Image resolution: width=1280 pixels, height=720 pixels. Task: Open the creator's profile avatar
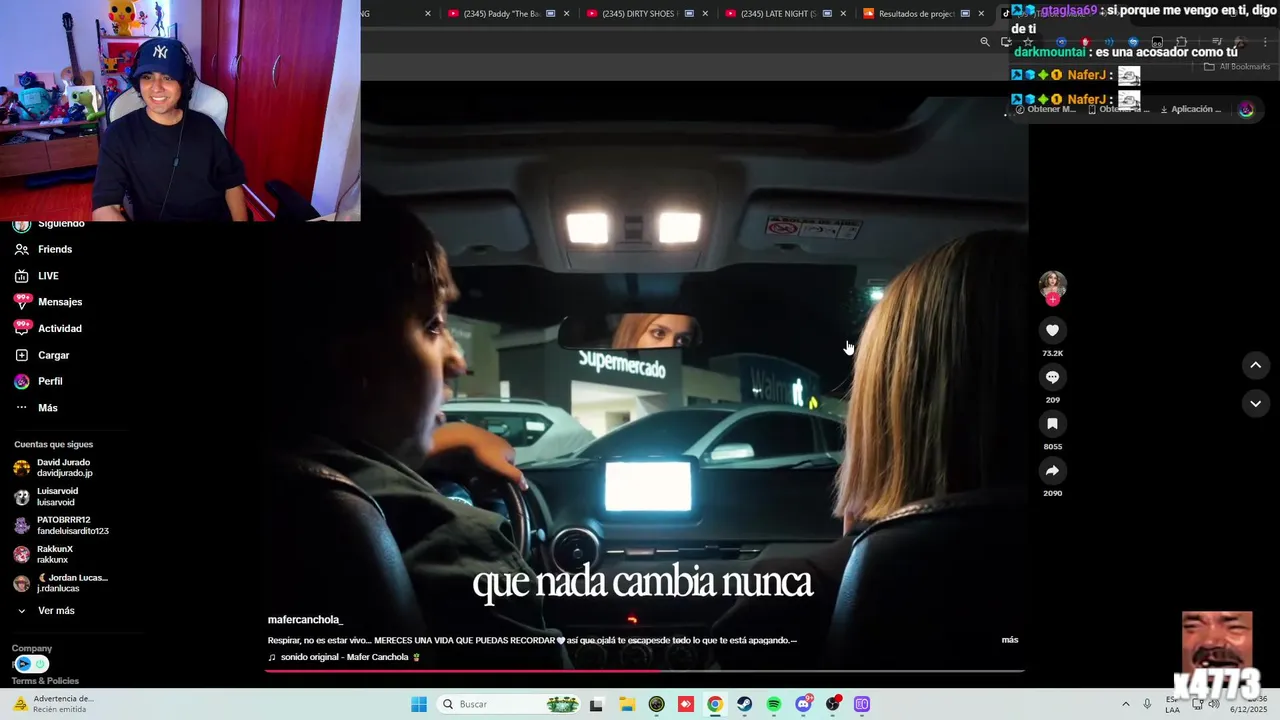(1052, 284)
